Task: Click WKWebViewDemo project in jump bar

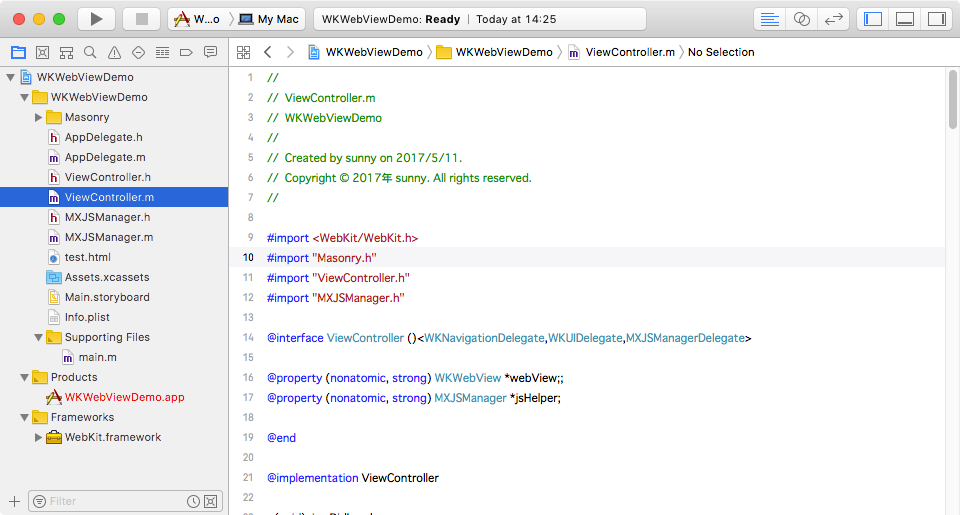Action: point(366,53)
